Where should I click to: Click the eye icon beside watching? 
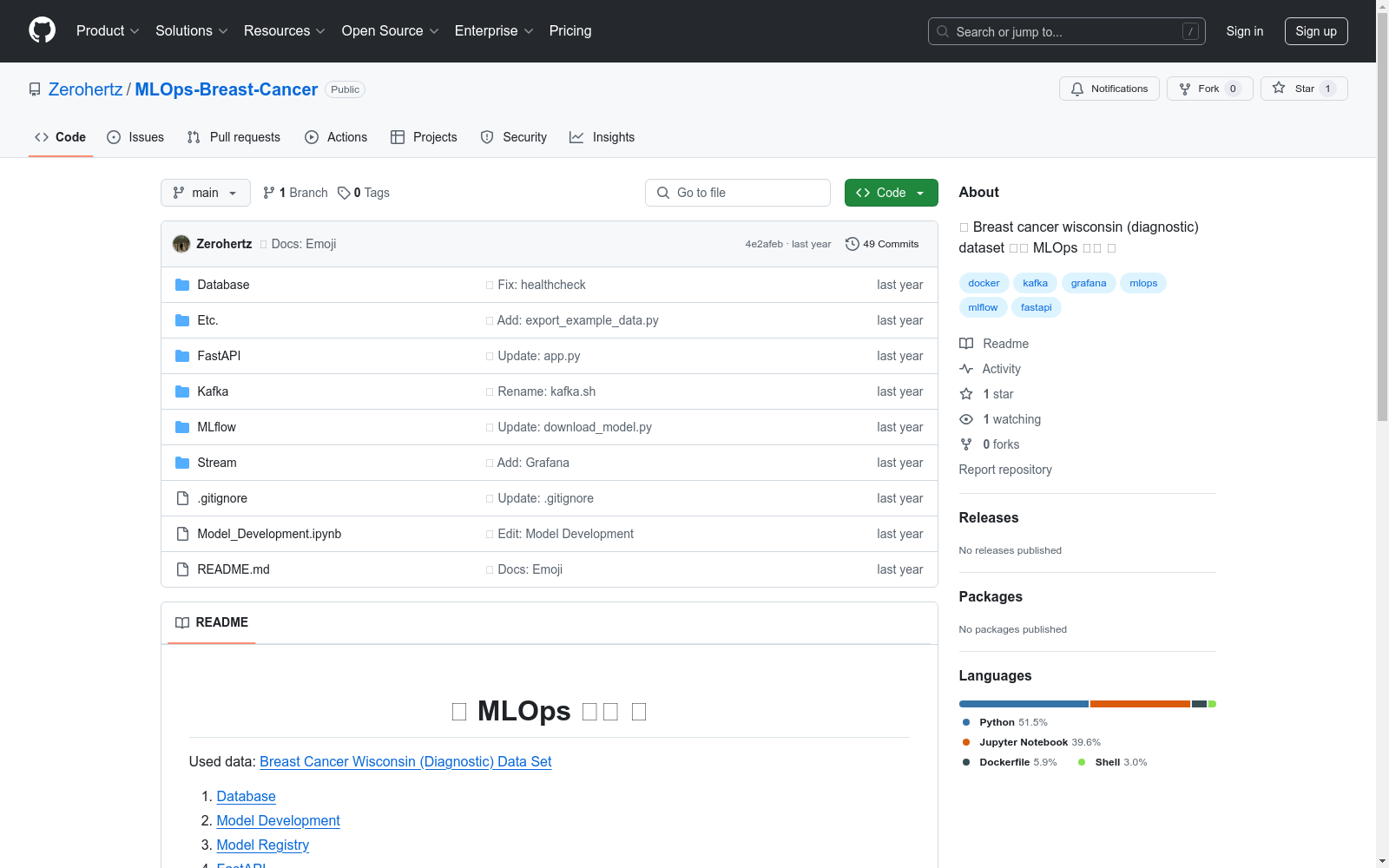966,419
